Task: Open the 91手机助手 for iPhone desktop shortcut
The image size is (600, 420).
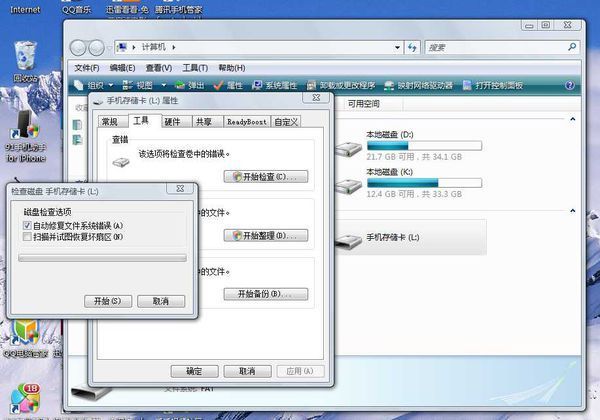Action: (x=24, y=125)
